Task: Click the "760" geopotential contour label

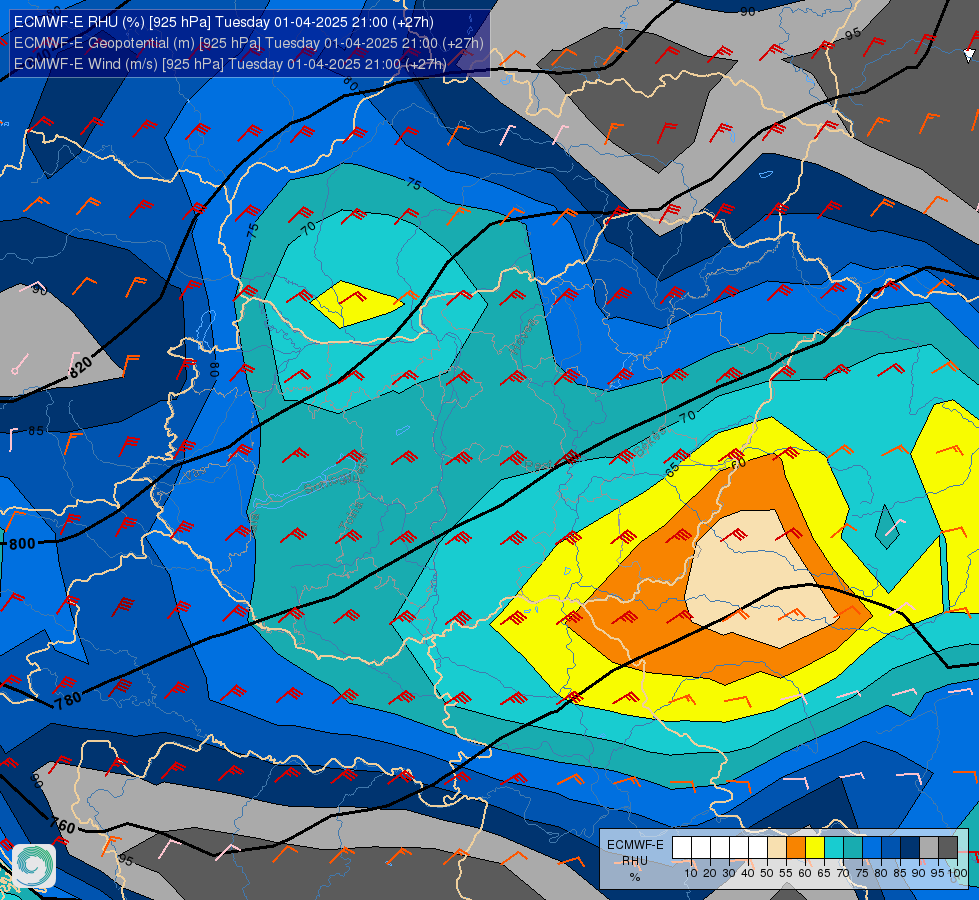Action: [x=62, y=826]
